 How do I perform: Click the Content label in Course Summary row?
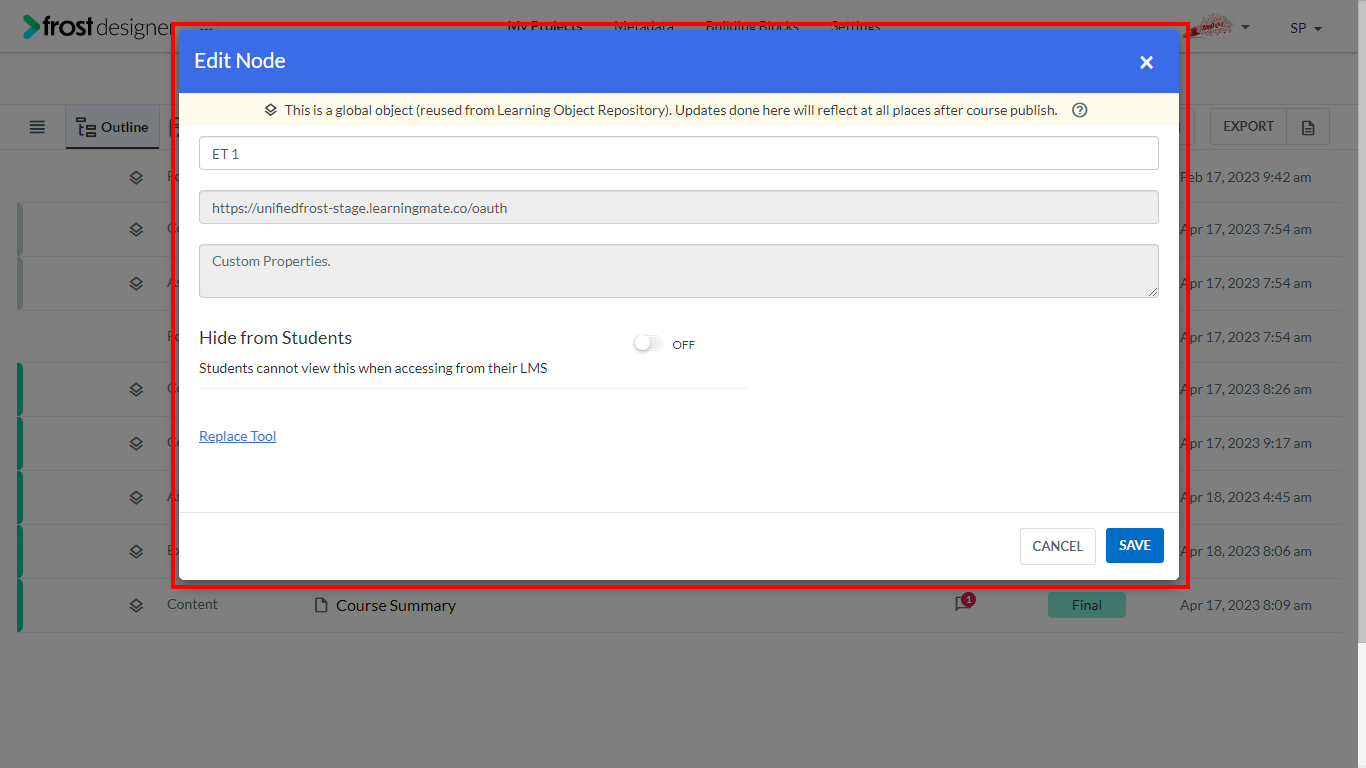point(192,604)
